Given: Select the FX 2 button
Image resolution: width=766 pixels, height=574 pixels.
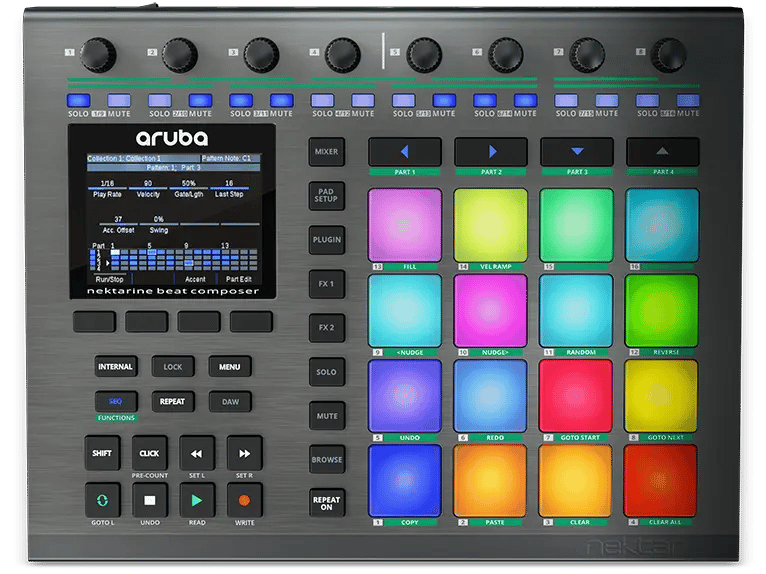Looking at the screenshot, I should [327, 328].
